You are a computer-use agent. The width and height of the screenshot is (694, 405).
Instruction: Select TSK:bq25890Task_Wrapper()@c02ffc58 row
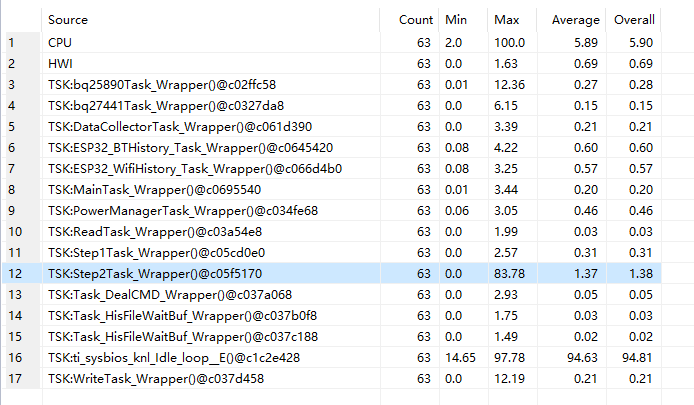(334, 85)
